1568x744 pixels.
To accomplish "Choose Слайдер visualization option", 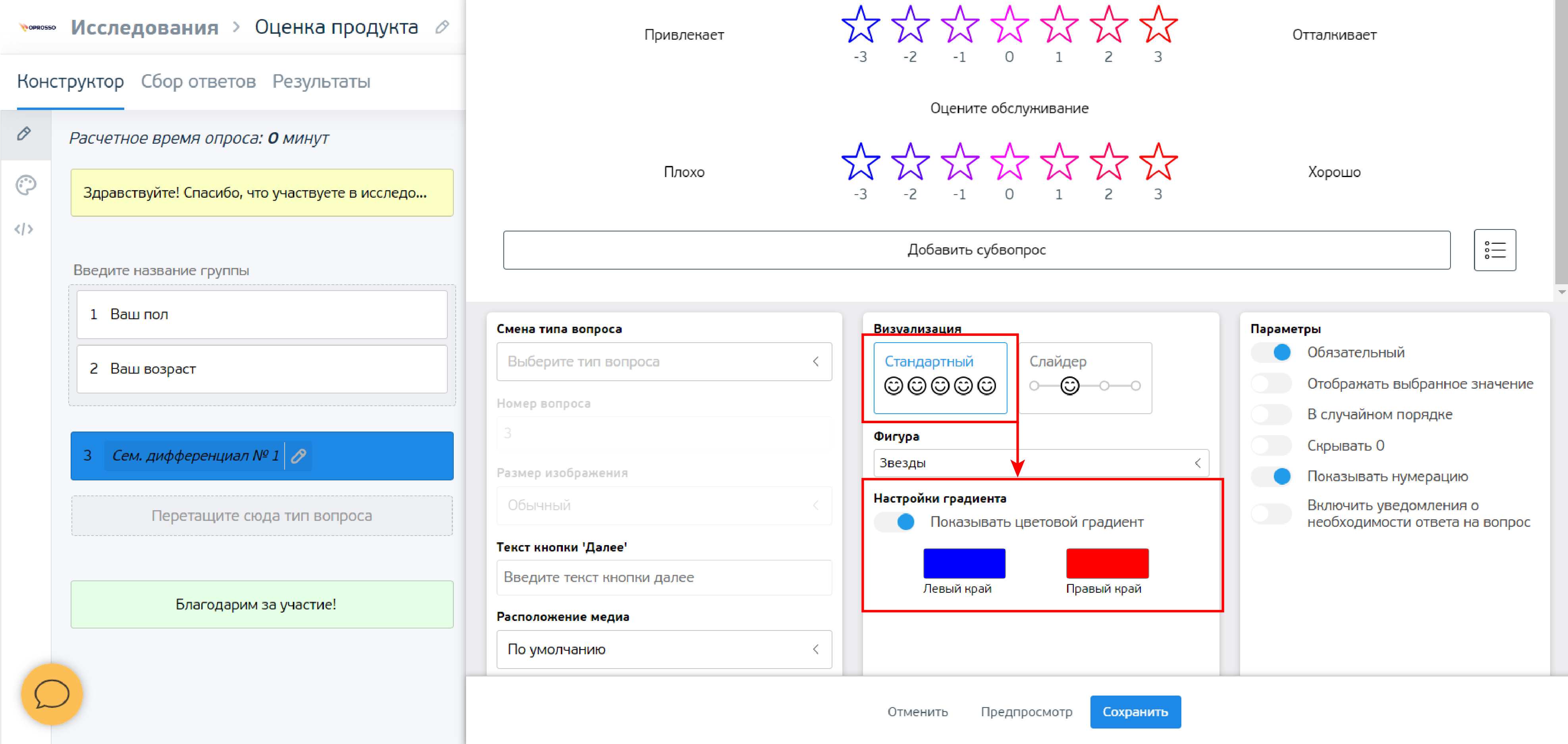I will click(x=1085, y=378).
